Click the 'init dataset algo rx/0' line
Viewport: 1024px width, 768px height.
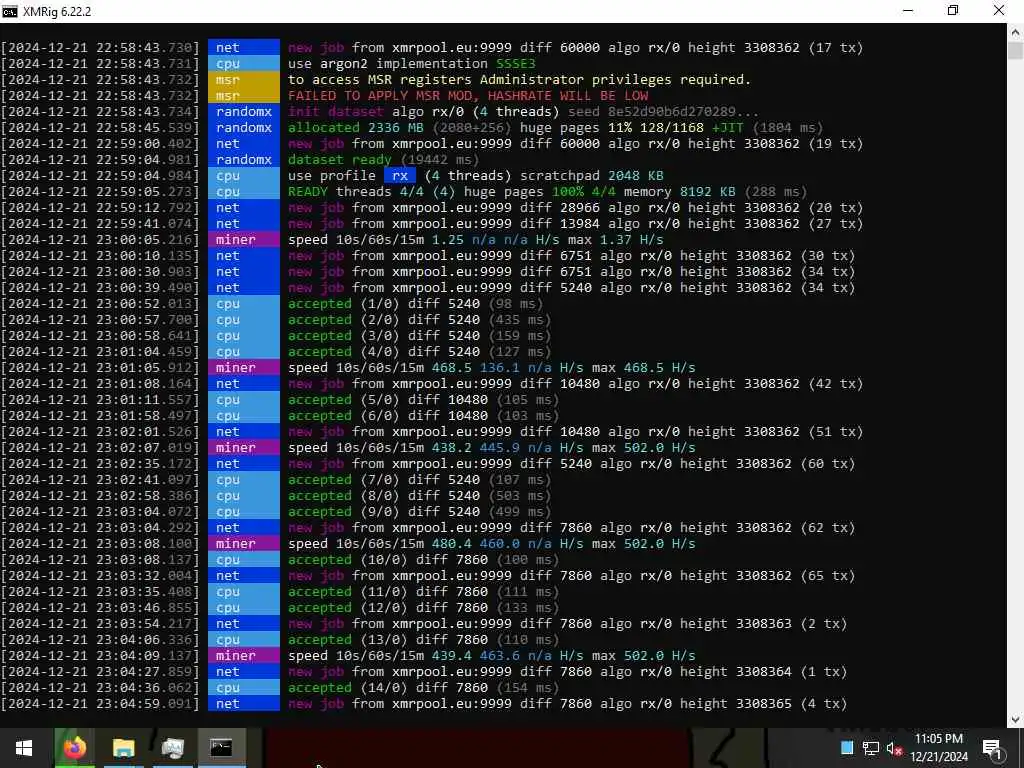pyautogui.click(x=523, y=112)
